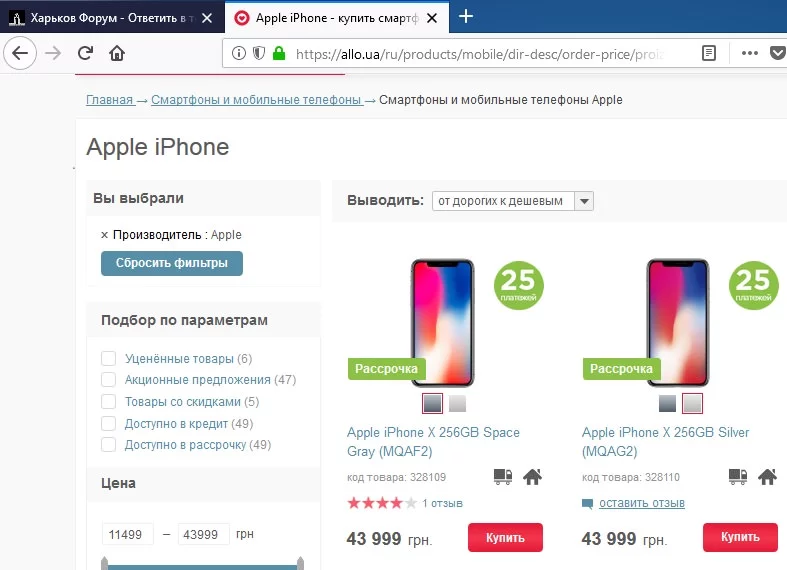Viewport: 787px width, 570px height.
Task: Reload the page with refresh icon
Action: pyautogui.click(x=85, y=53)
